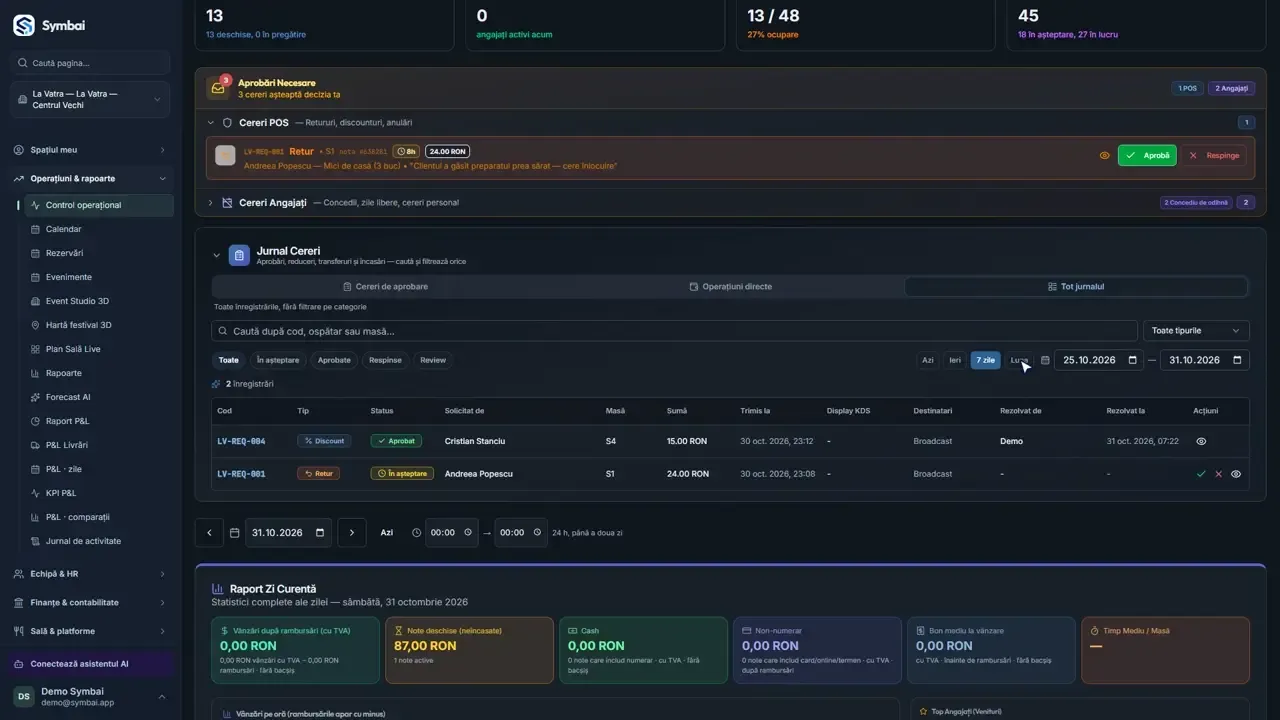Filter journal by În așteptare status
This screenshot has width=1280, height=720.
[278, 360]
